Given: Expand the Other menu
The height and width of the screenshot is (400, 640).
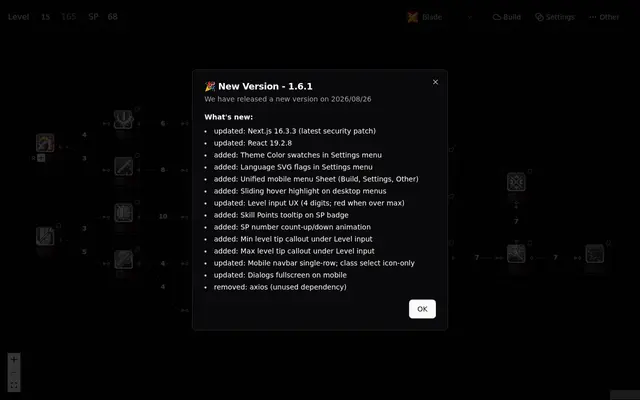Looking at the screenshot, I should click(x=604, y=17).
